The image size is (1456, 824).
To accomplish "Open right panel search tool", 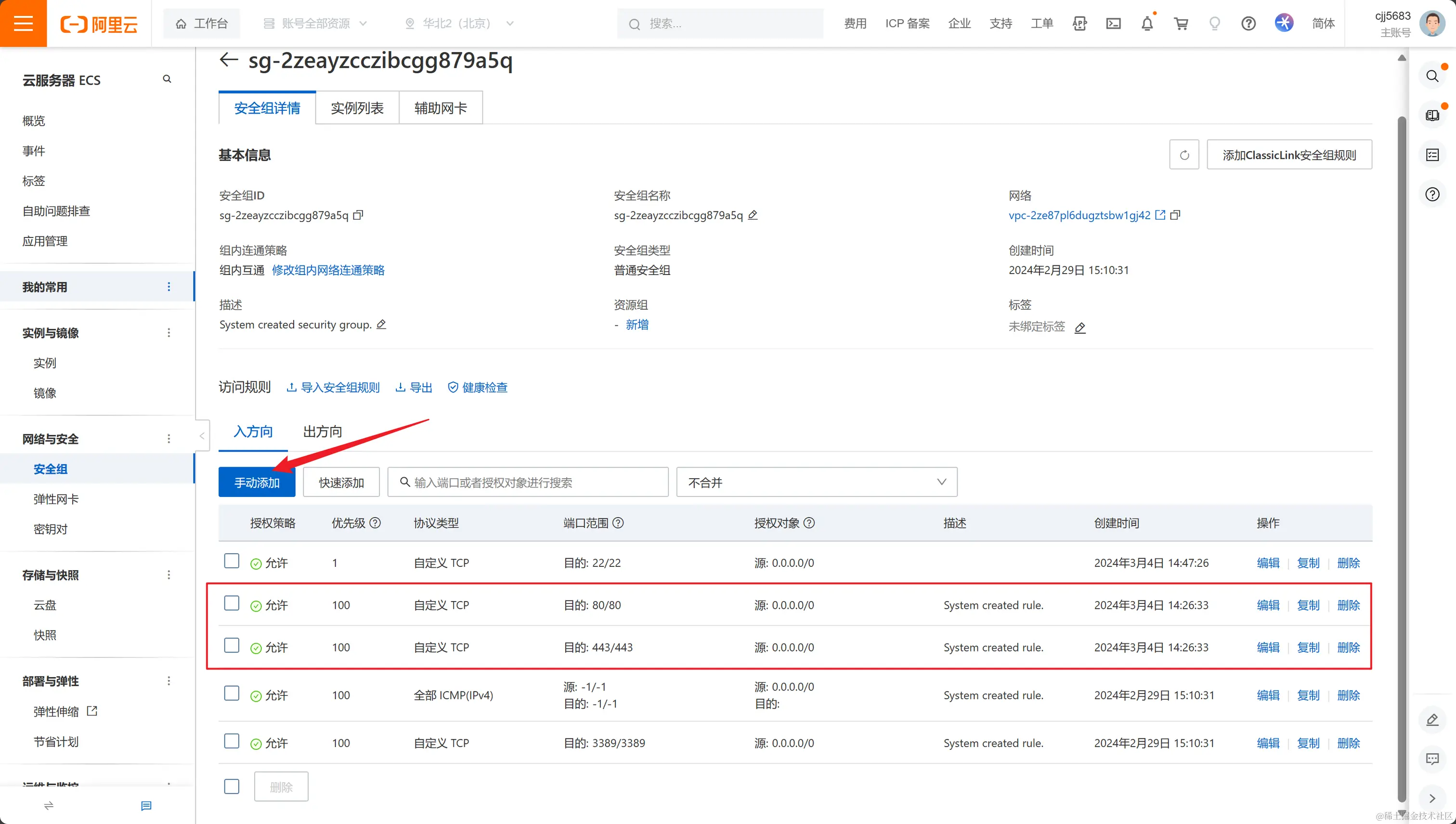I will coord(1432,76).
